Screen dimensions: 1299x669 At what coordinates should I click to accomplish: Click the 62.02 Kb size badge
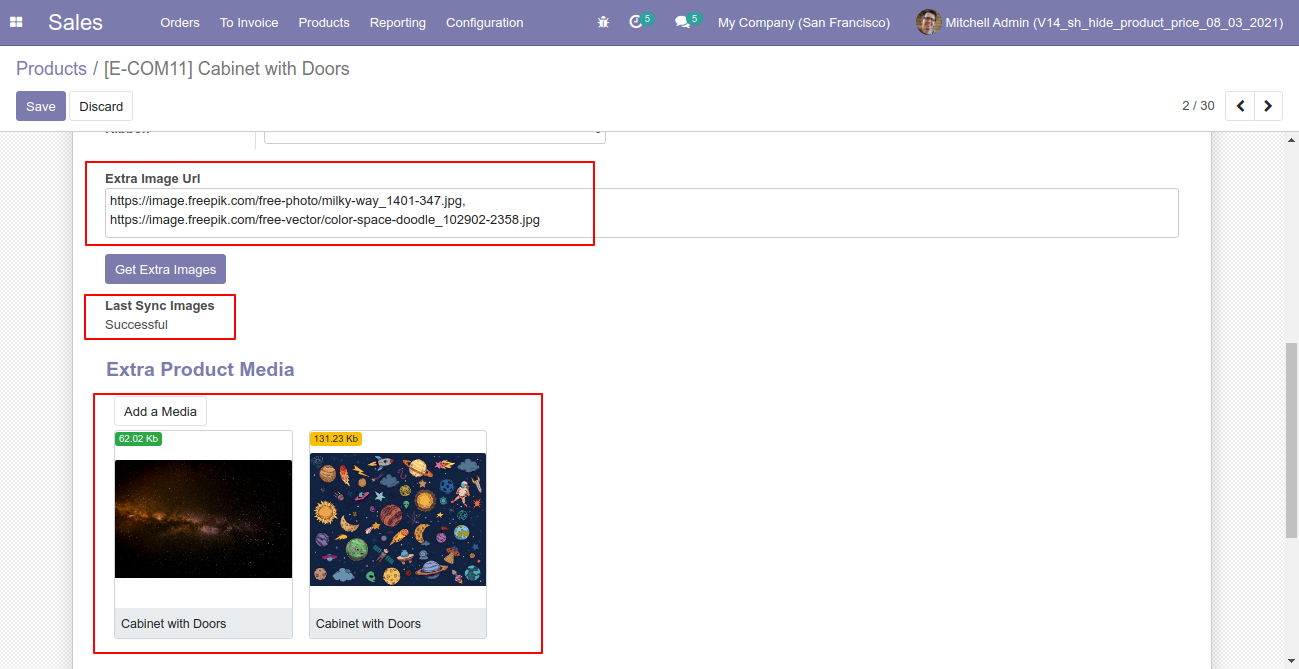coord(138,438)
